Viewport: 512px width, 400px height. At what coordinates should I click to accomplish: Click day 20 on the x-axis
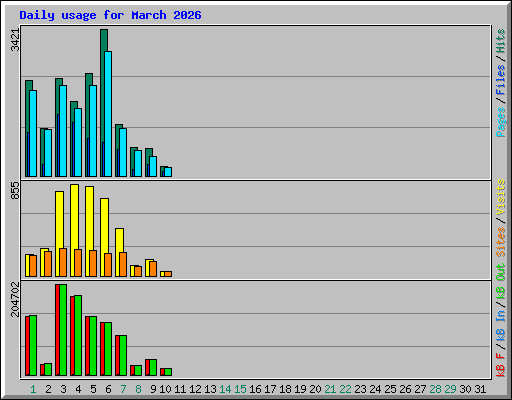(315, 389)
